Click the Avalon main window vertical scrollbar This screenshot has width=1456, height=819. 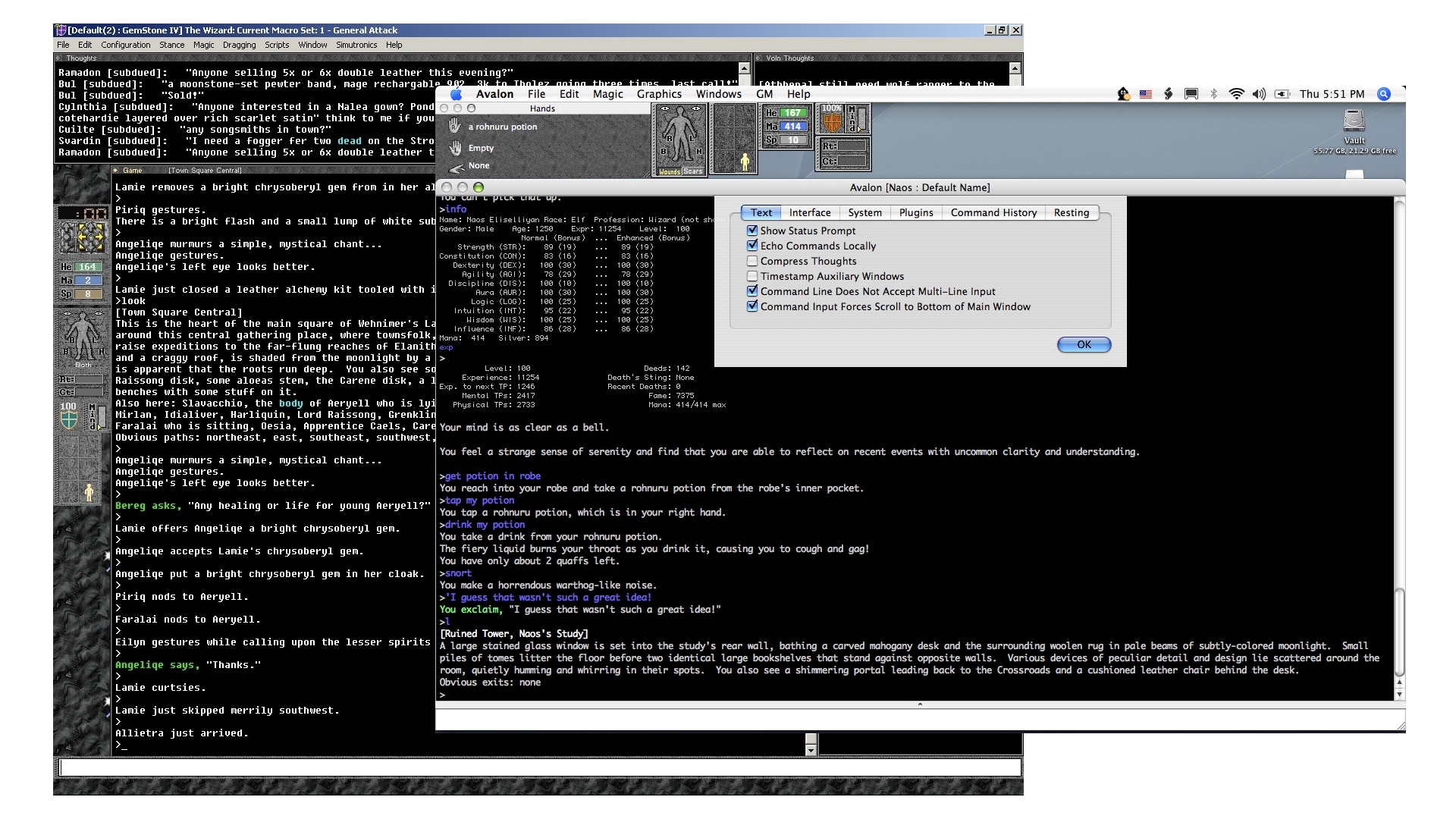[x=1400, y=631]
